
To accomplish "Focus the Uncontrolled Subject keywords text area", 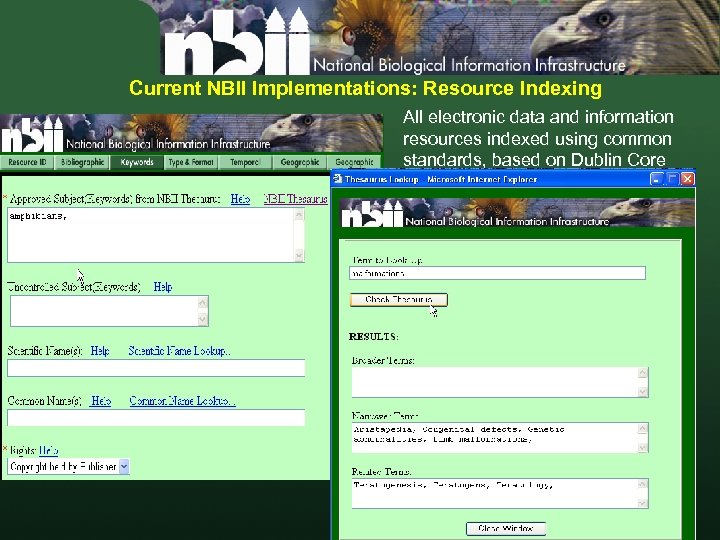I will [x=109, y=311].
